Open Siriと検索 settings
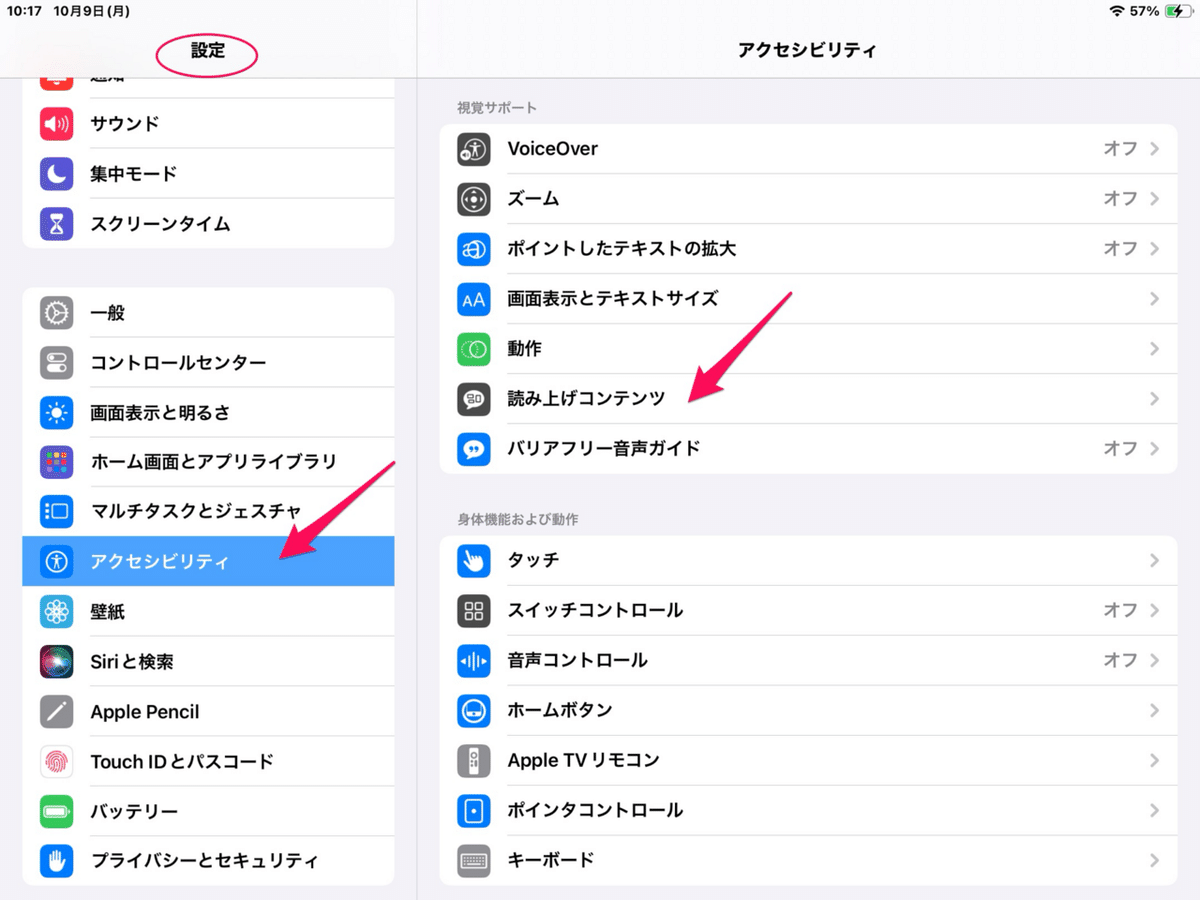This screenshot has height=900, width=1200. (208, 661)
